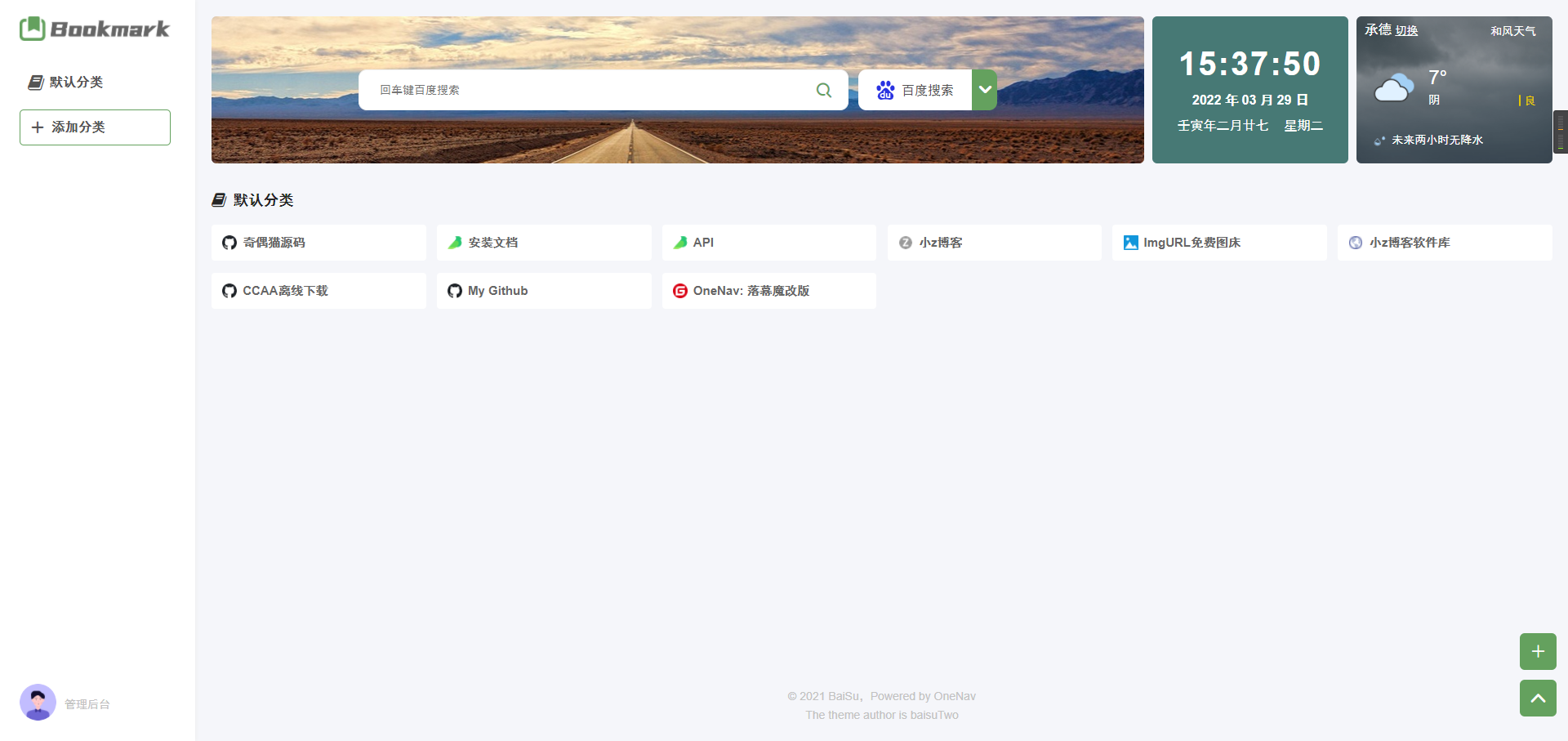Click the book icon beside main 默认分类 heading
Image resolution: width=1568 pixels, height=741 pixels.
pos(219,200)
